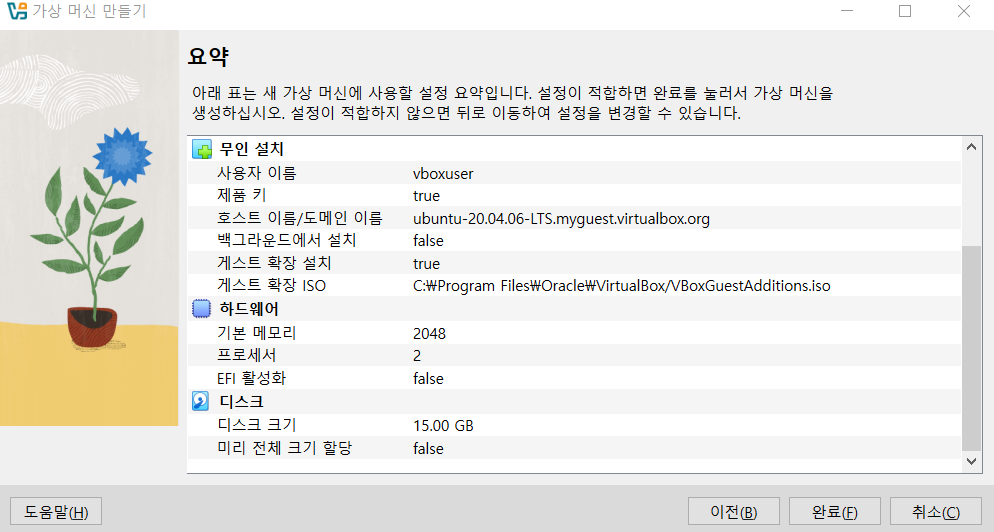Select the 호스트 이름/도메인 이름 label
The height and width of the screenshot is (532, 994).
tap(300, 218)
